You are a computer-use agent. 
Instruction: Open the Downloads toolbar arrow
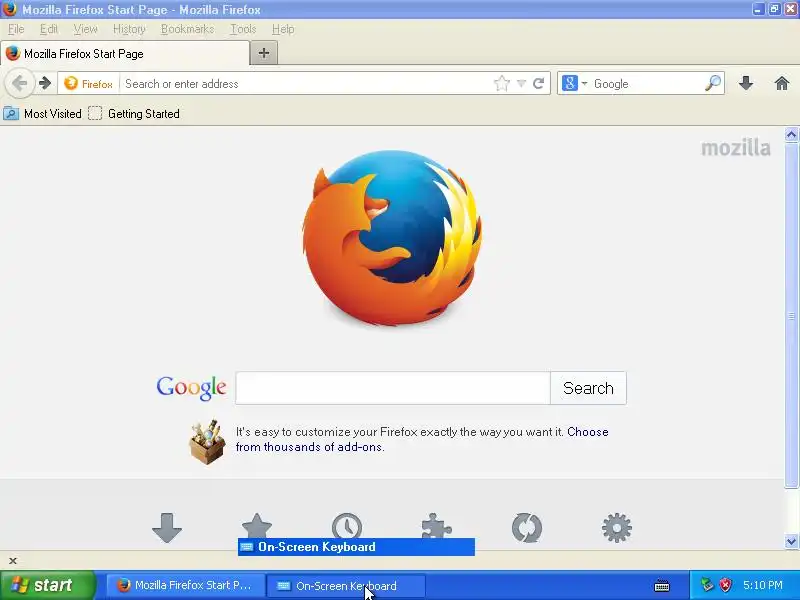(746, 83)
